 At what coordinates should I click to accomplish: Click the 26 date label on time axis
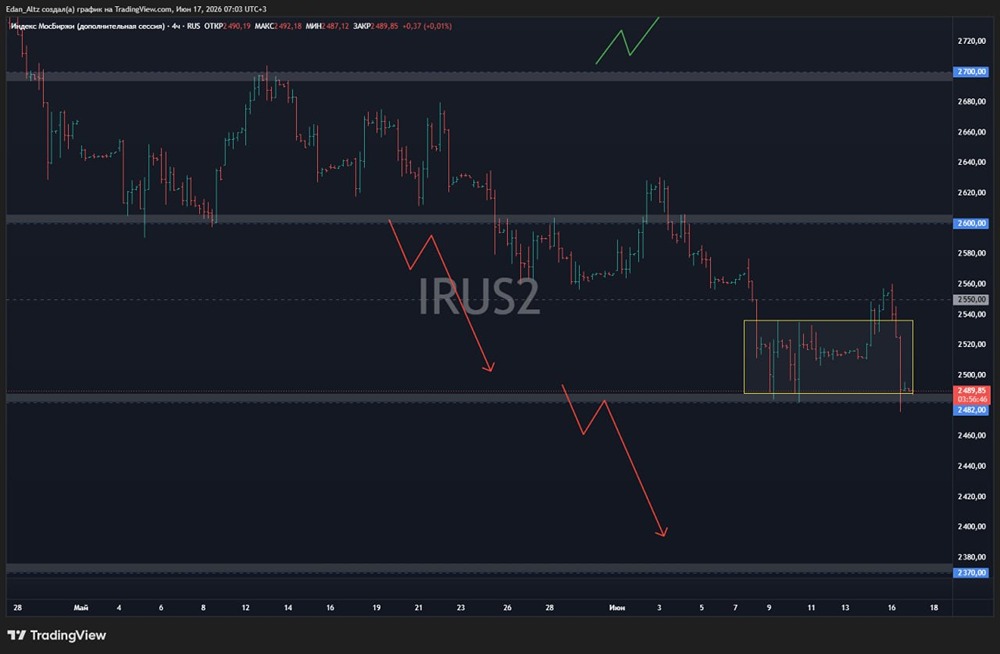point(508,607)
